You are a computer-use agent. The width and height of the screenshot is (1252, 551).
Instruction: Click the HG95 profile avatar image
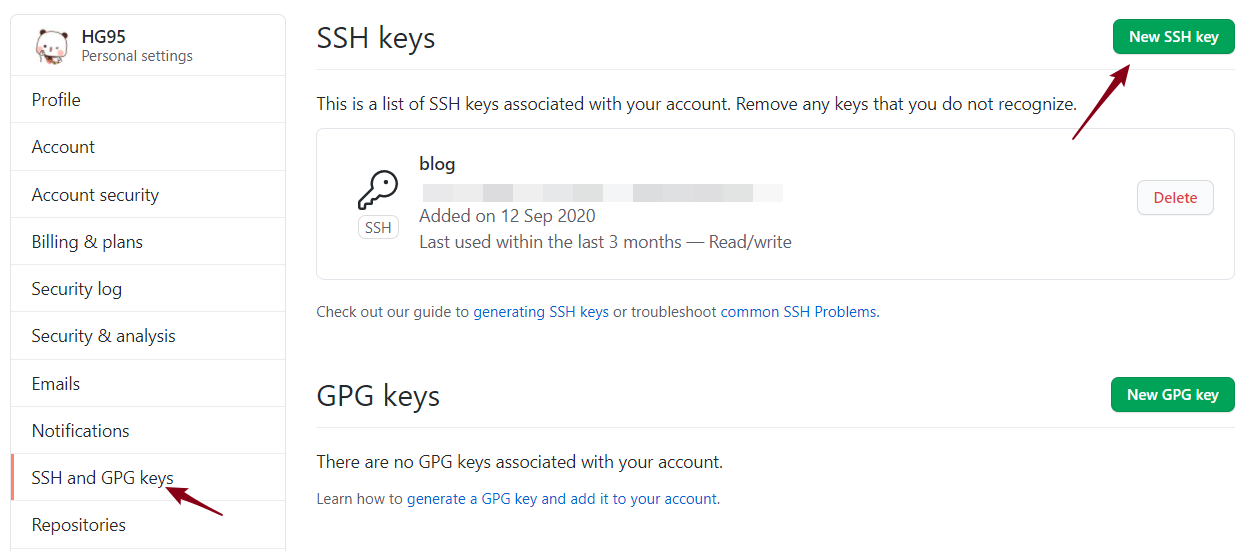51,46
